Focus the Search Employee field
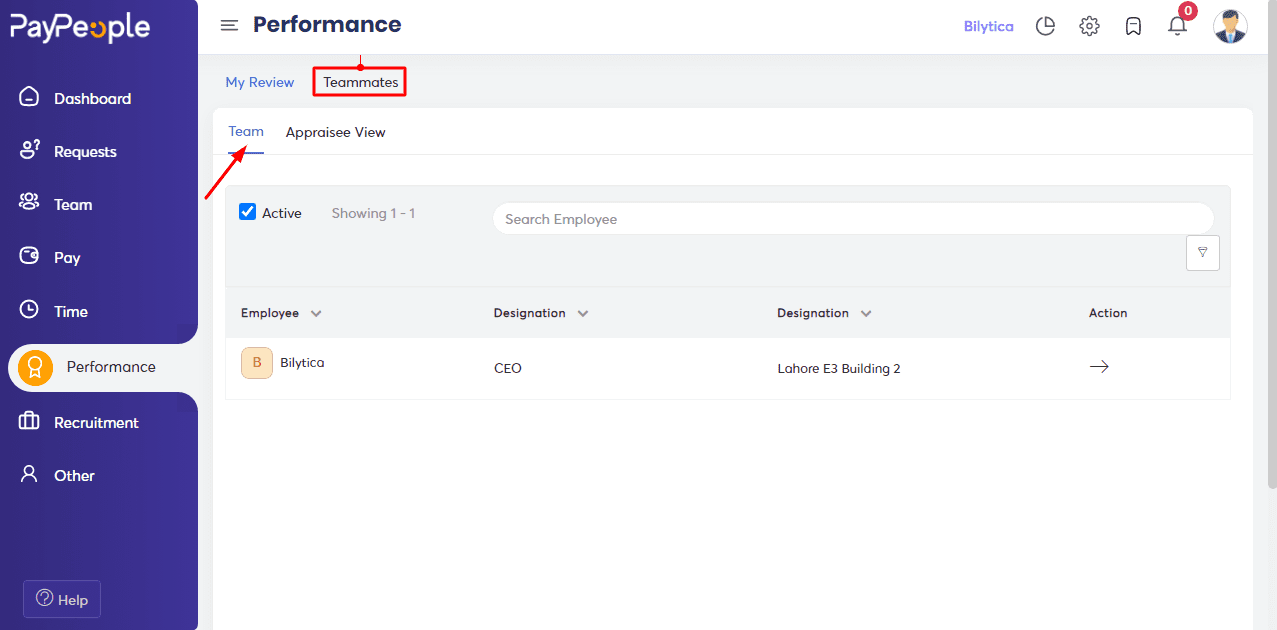Image resolution: width=1277 pixels, height=630 pixels. pos(853,219)
